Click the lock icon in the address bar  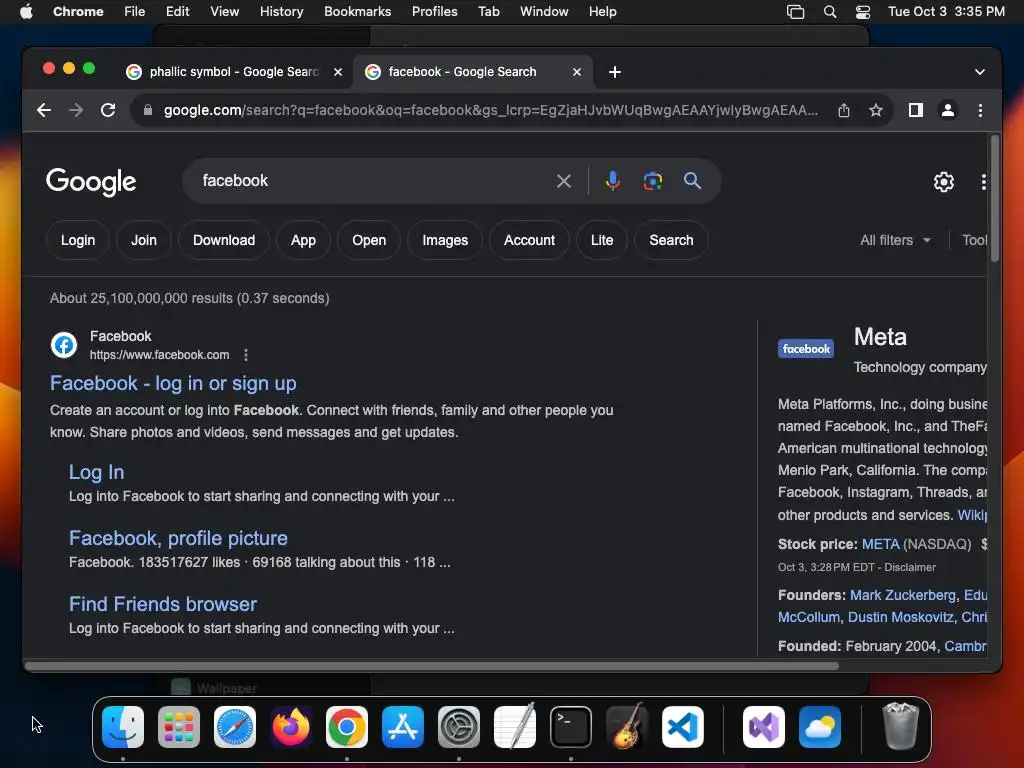point(148,110)
